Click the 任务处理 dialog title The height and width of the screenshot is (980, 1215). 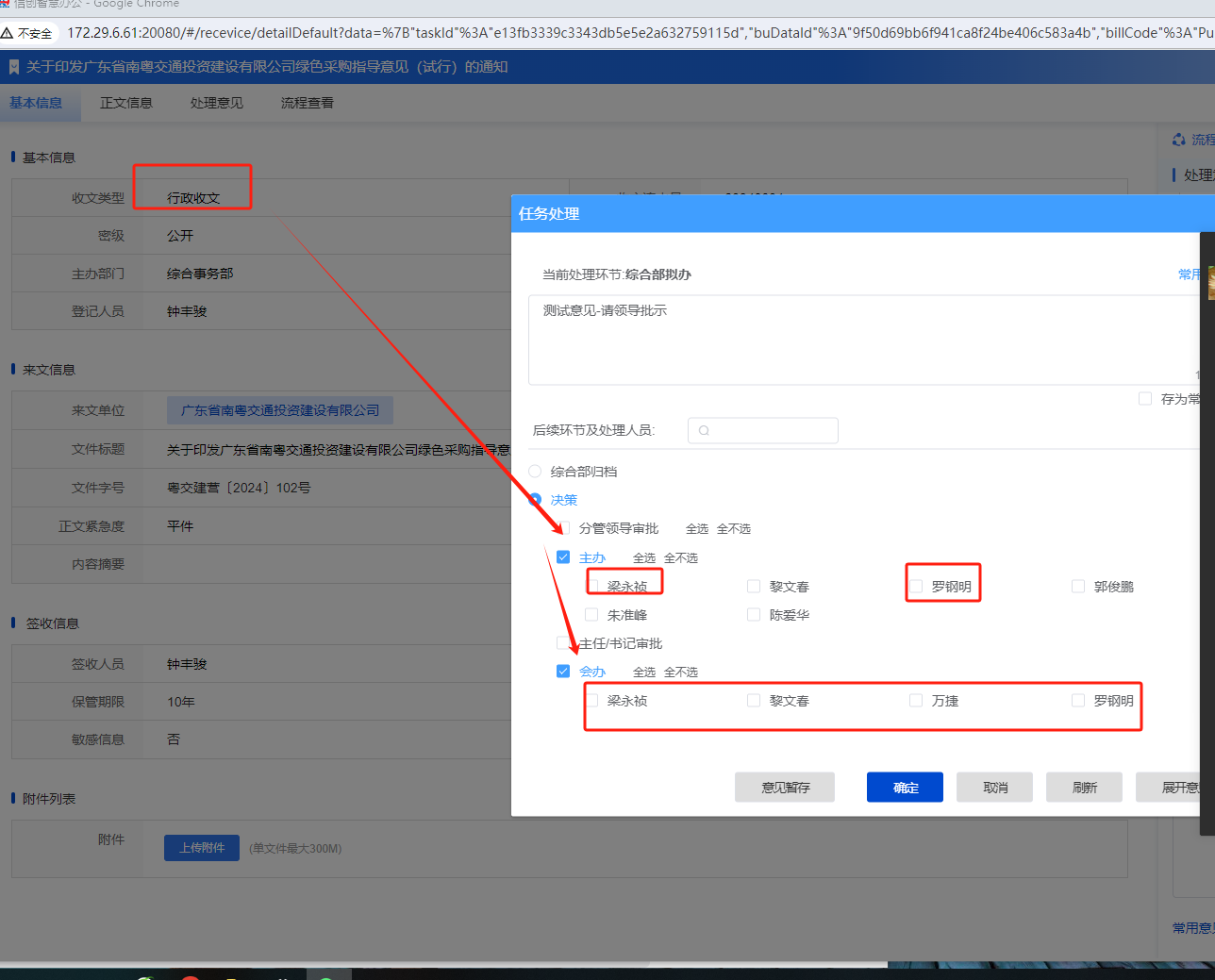(549, 214)
